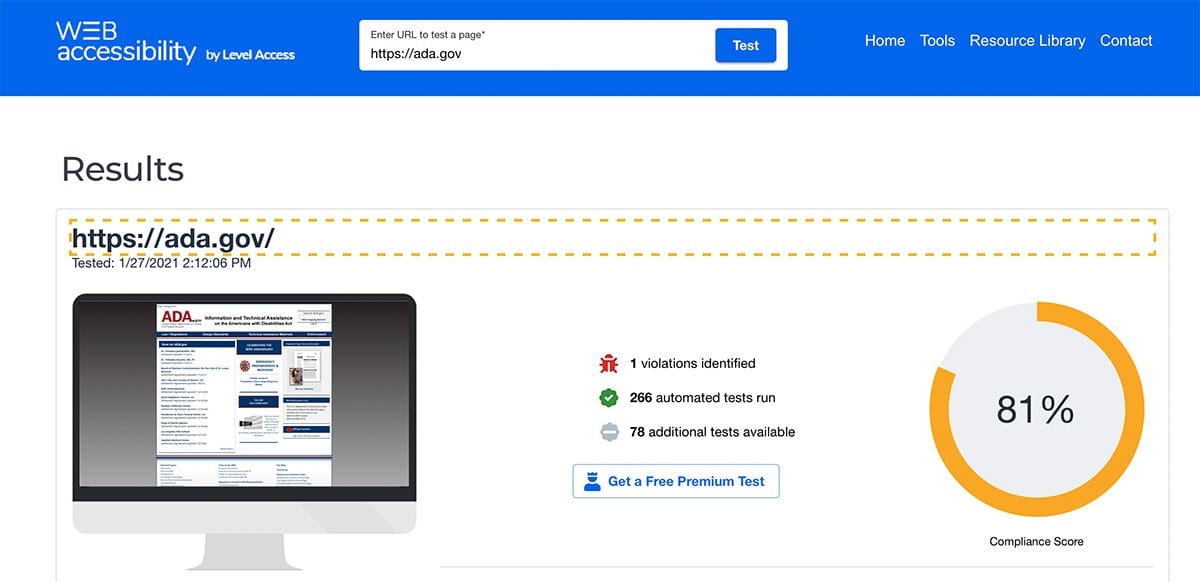1200x582 pixels.
Task: Open the Resource Library menu item
Action: click(x=1027, y=41)
